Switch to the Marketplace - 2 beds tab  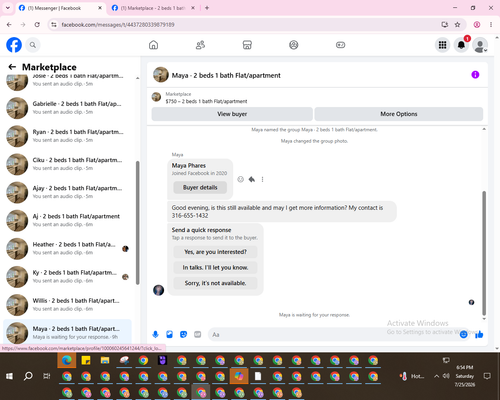pos(153,8)
